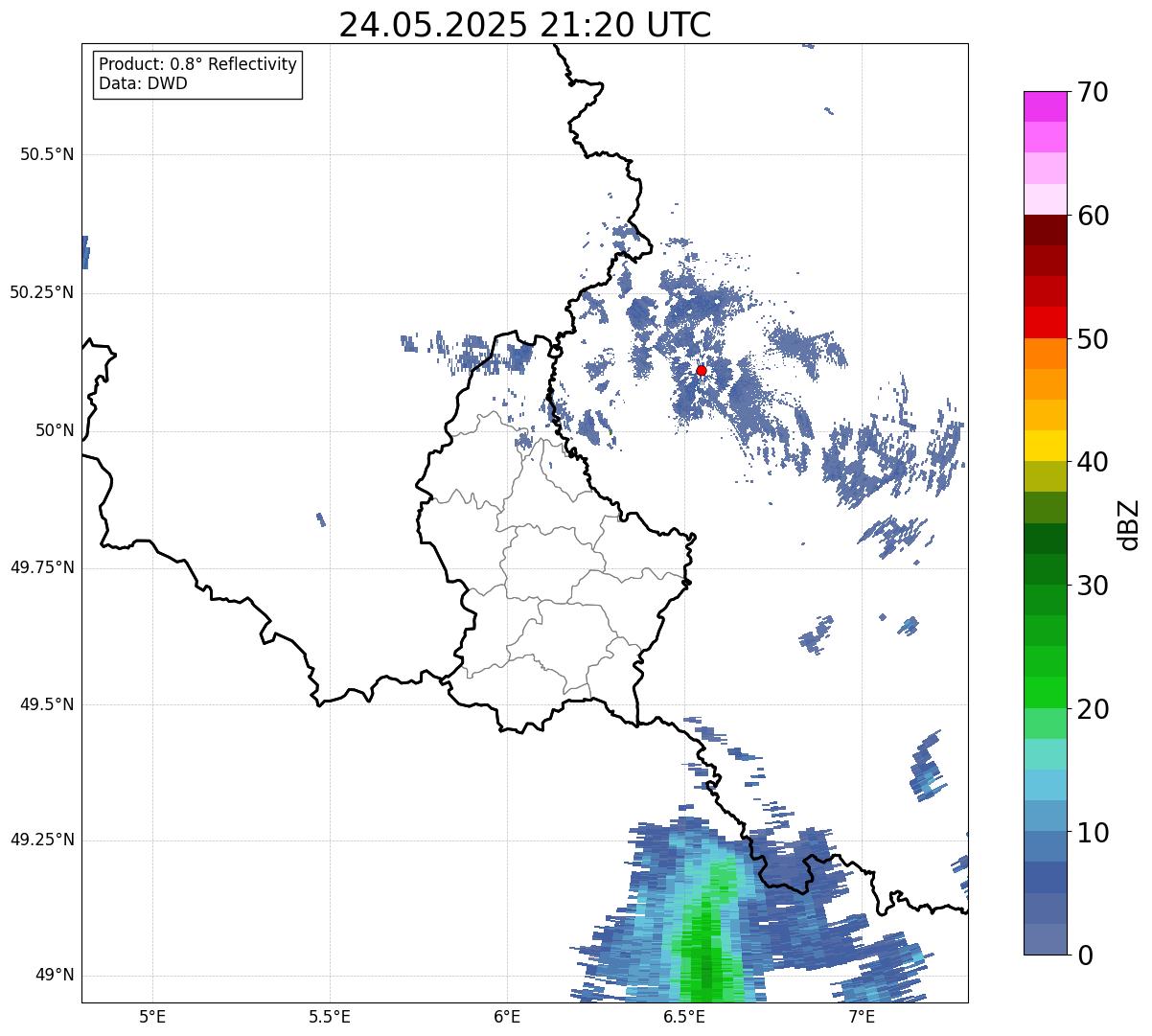Click the 50.5°N latitude label

click(x=47, y=154)
